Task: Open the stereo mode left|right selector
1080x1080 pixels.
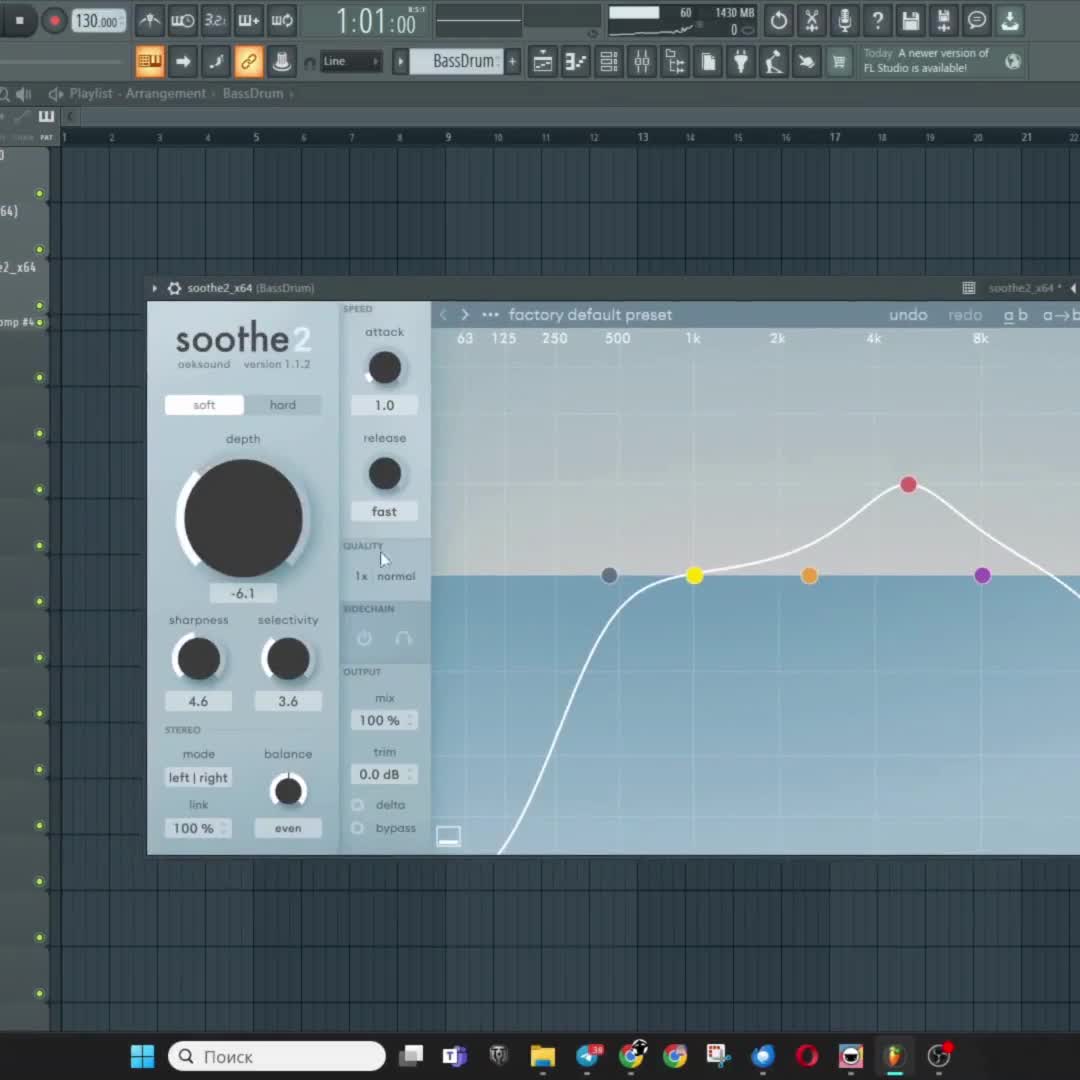Action: coord(198,777)
